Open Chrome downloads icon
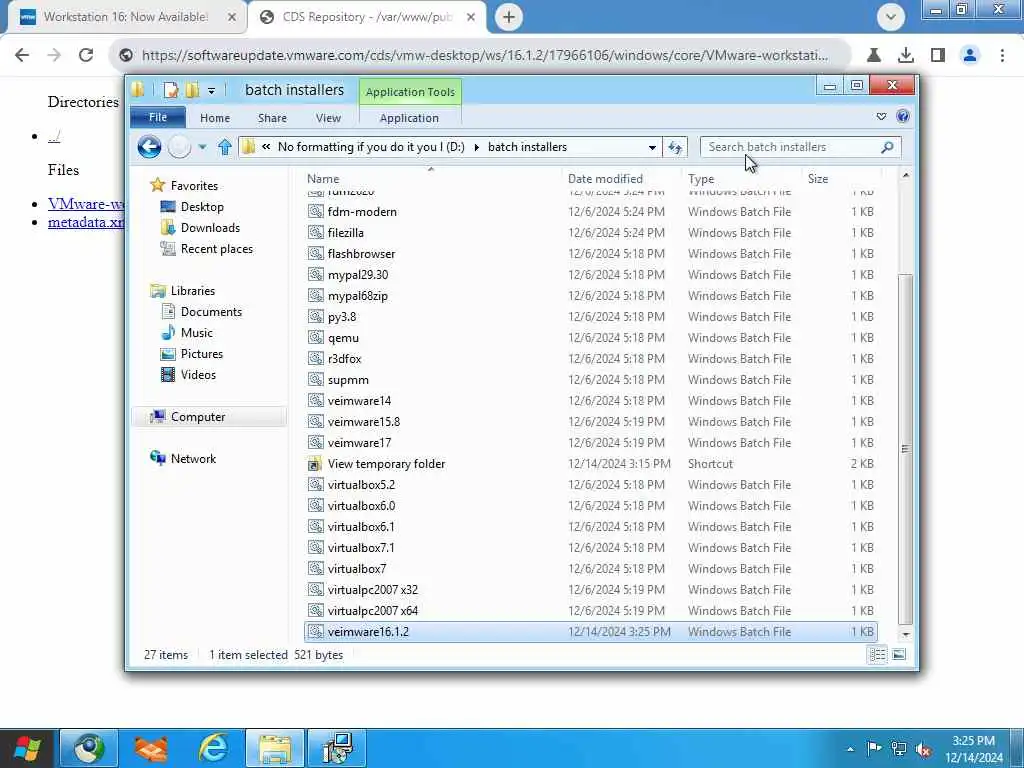This screenshot has width=1024, height=768. pyautogui.click(x=906, y=55)
